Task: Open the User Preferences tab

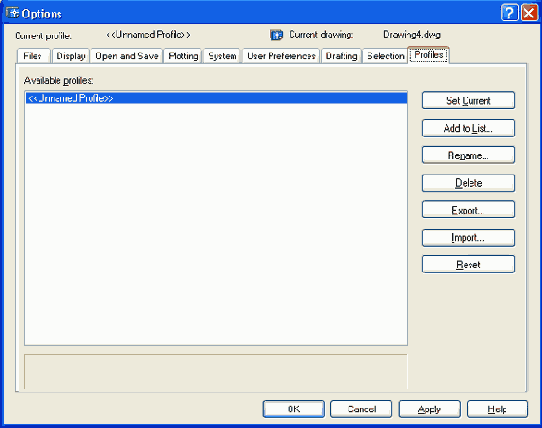Action: [281, 56]
